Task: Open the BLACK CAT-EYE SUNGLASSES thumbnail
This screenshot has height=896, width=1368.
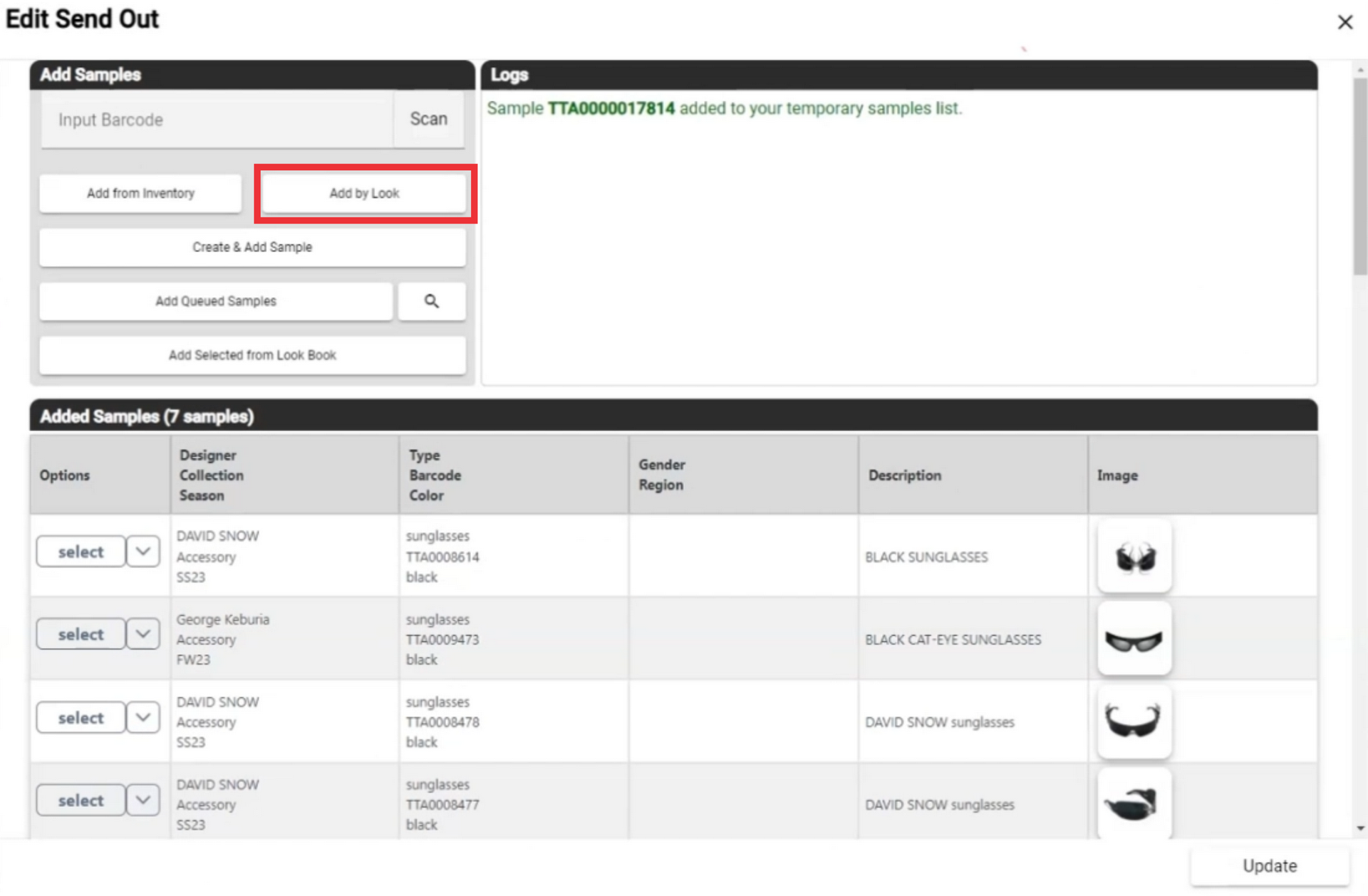Action: point(1134,639)
